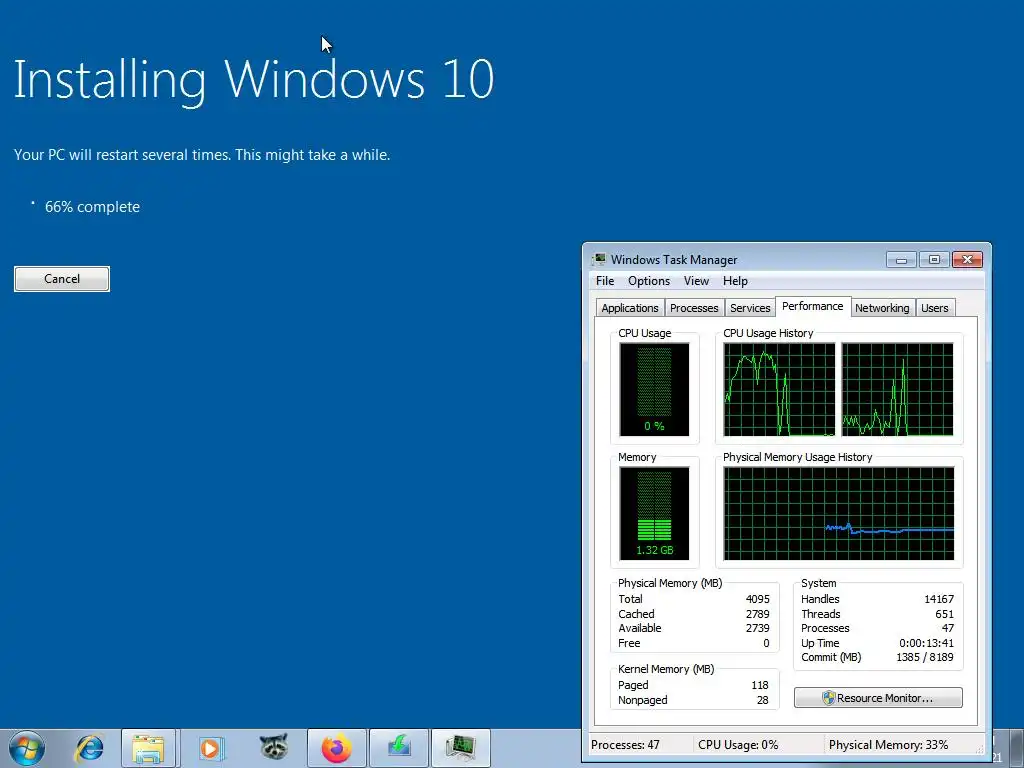
Task: Click the Available memory value 2739
Action: pyautogui.click(x=758, y=628)
